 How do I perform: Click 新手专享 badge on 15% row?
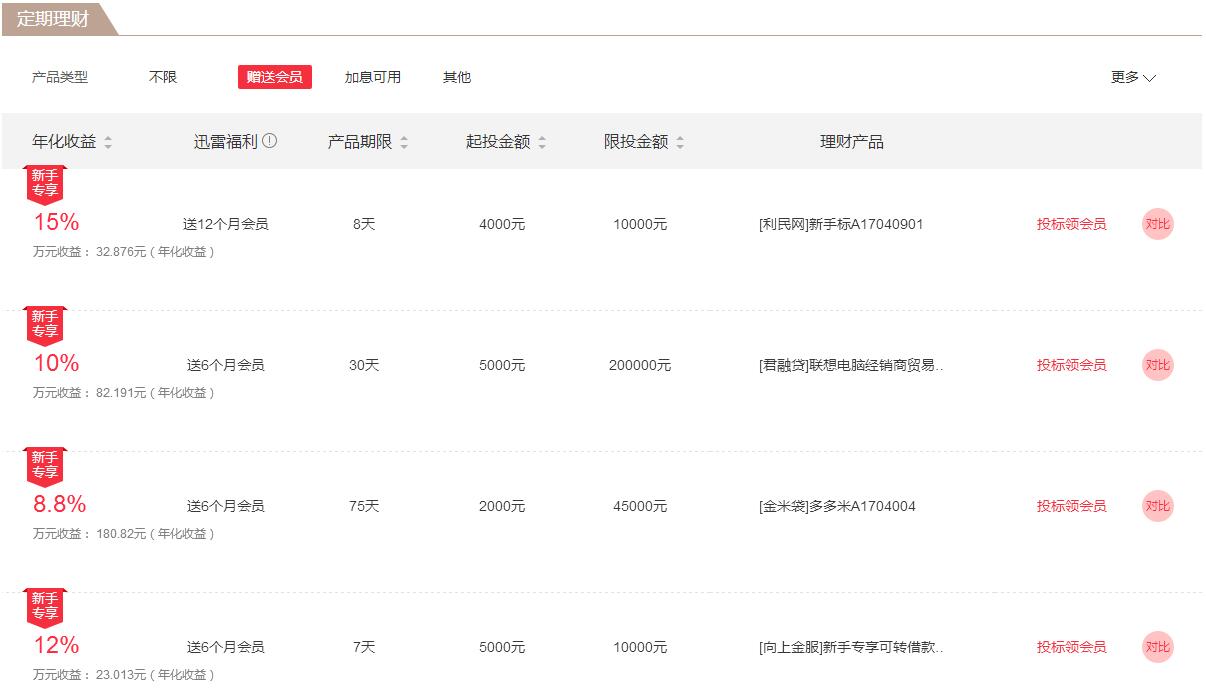(x=45, y=184)
